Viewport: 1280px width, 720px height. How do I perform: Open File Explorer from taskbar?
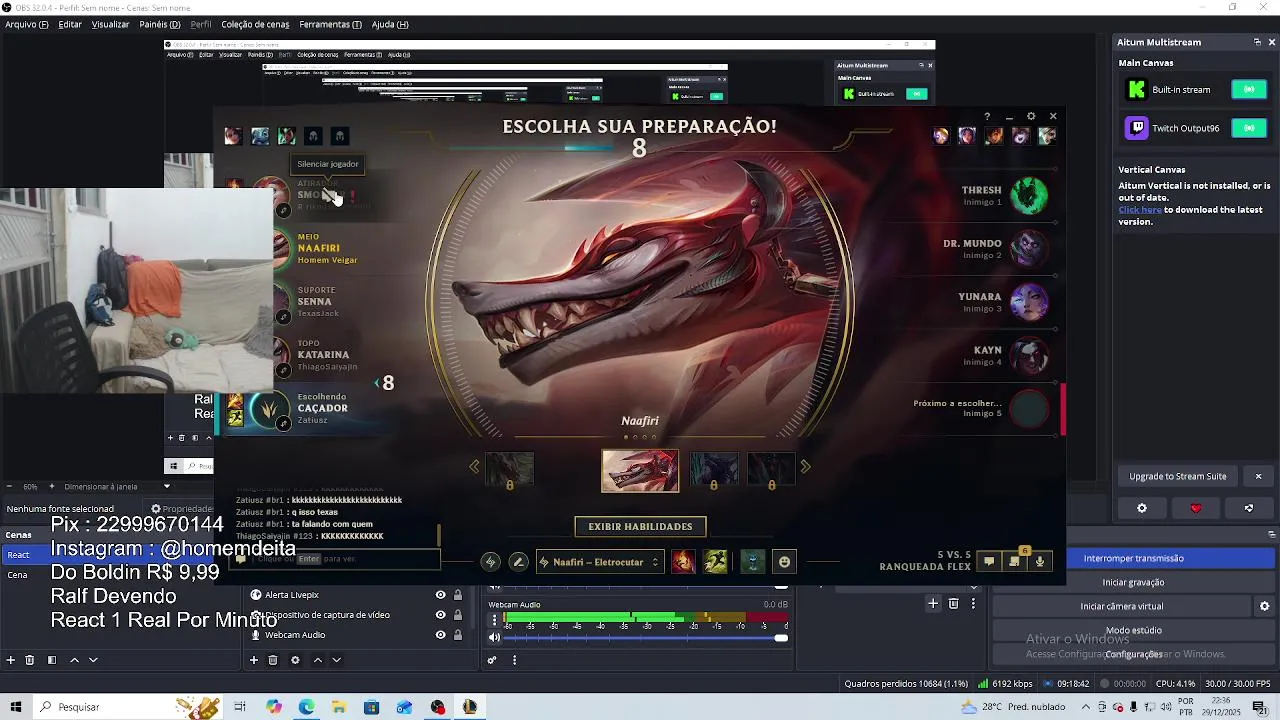click(x=339, y=707)
